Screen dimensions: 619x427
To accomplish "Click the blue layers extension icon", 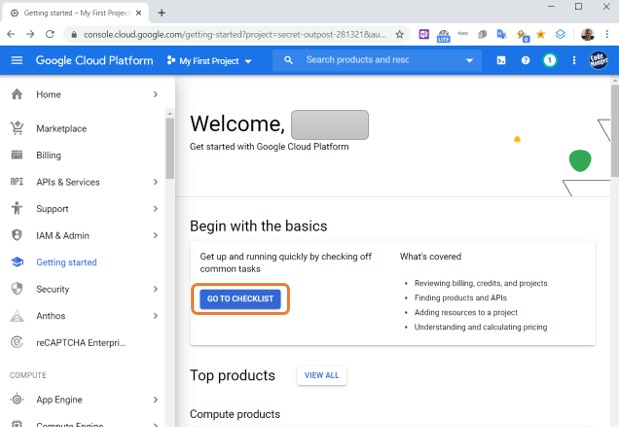I will point(560,34).
